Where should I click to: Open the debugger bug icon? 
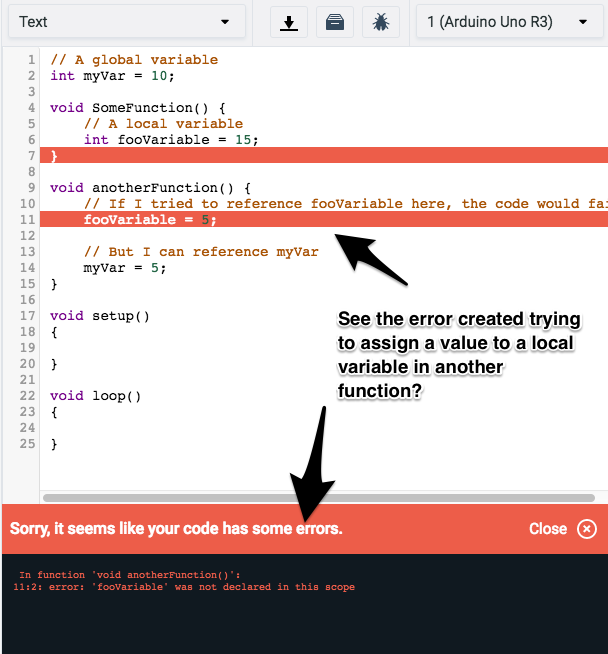coord(381,22)
